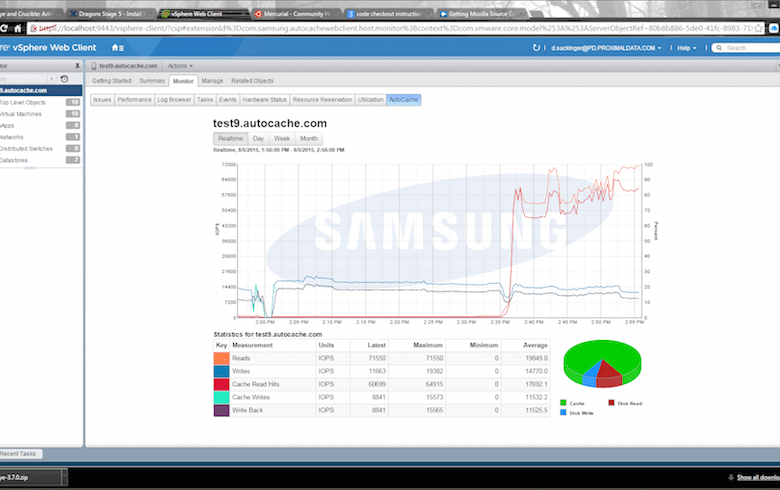Click the Writes blue color swatch
This screenshot has height=490, width=780.
coord(221,371)
